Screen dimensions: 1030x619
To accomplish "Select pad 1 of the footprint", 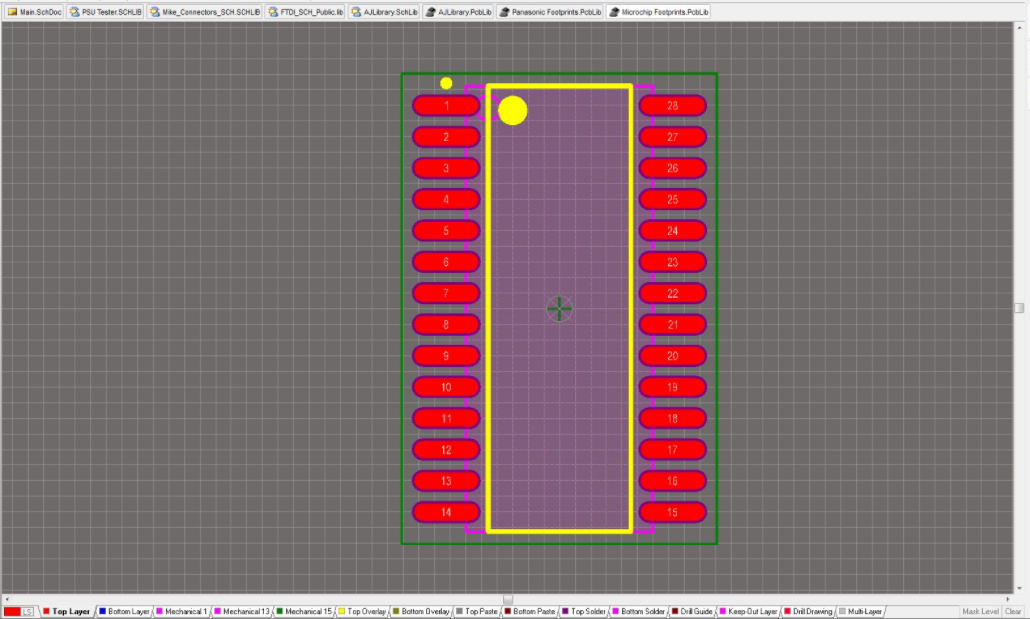I will tap(446, 106).
